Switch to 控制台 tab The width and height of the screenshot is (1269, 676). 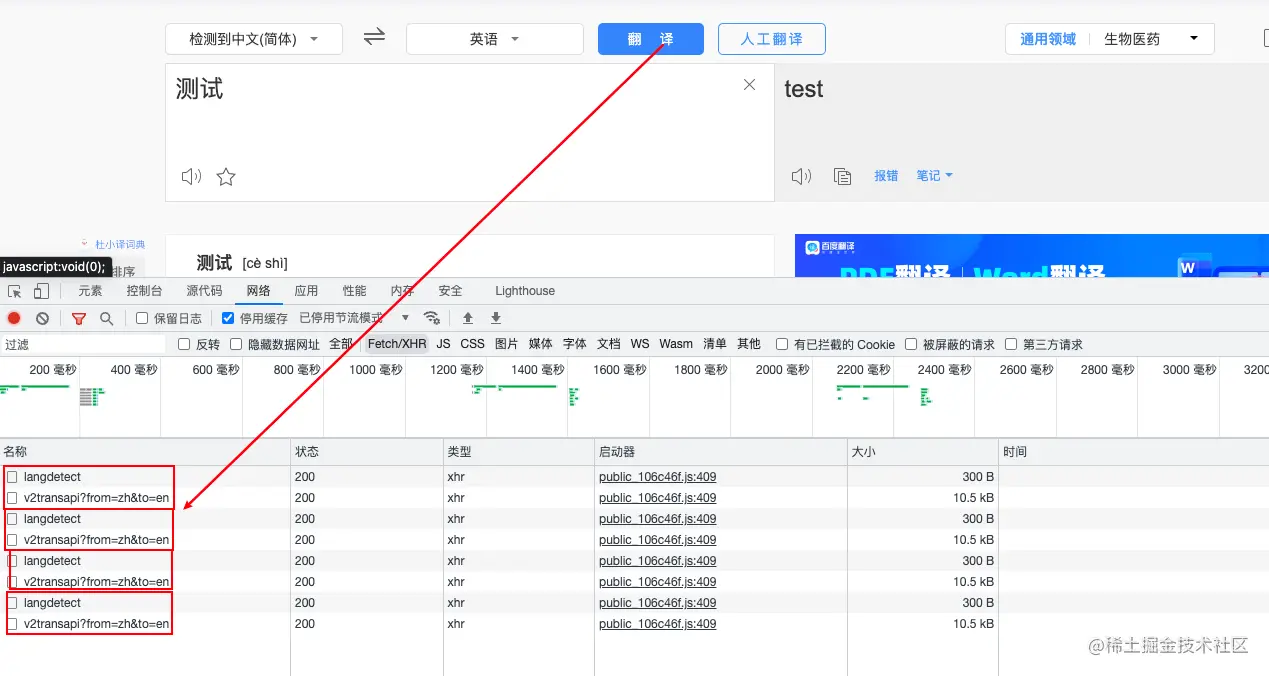coord(144,291)
